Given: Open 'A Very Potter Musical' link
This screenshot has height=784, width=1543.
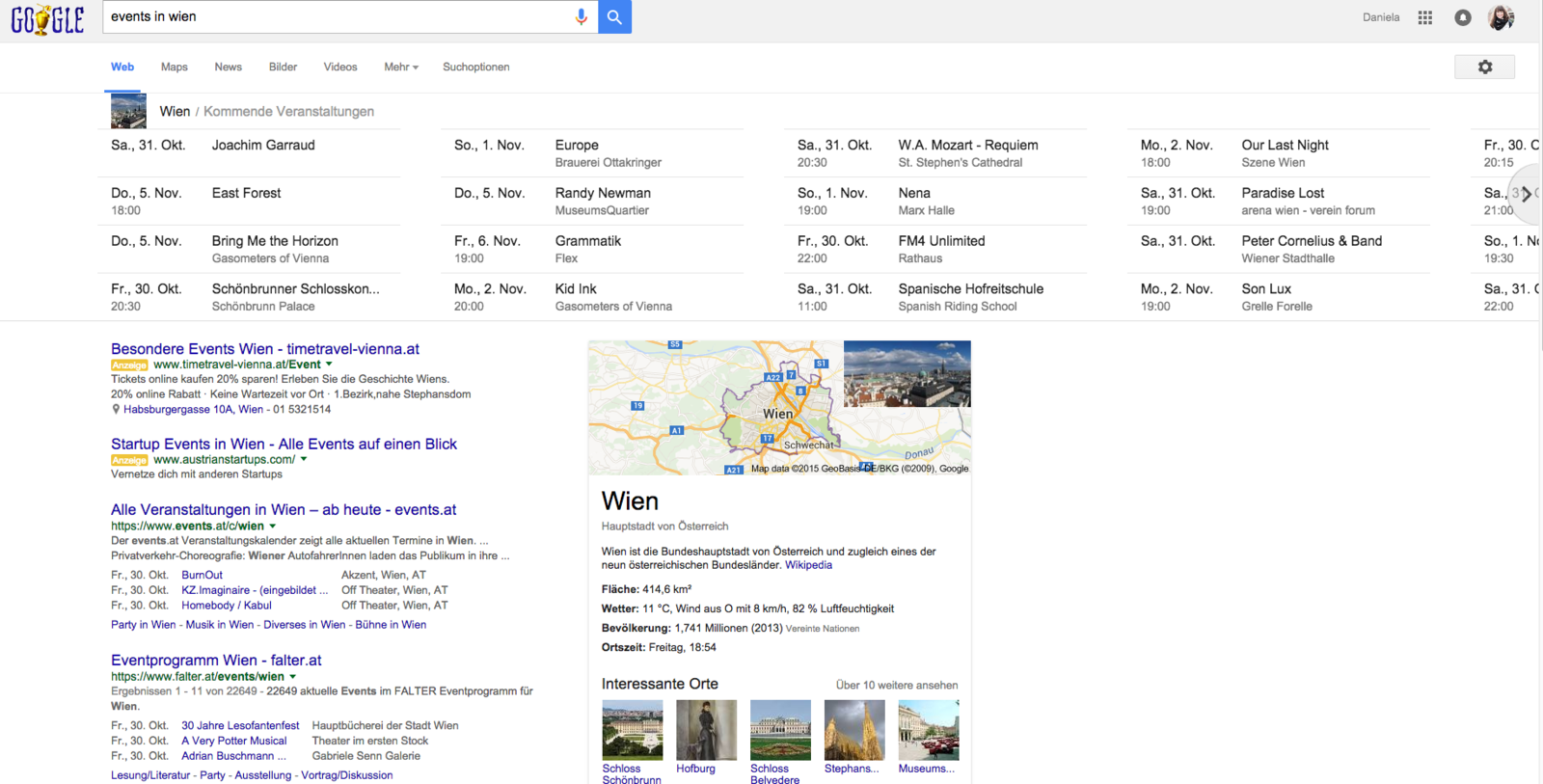Looking at the screenshot, I should (x=234, y=741).
